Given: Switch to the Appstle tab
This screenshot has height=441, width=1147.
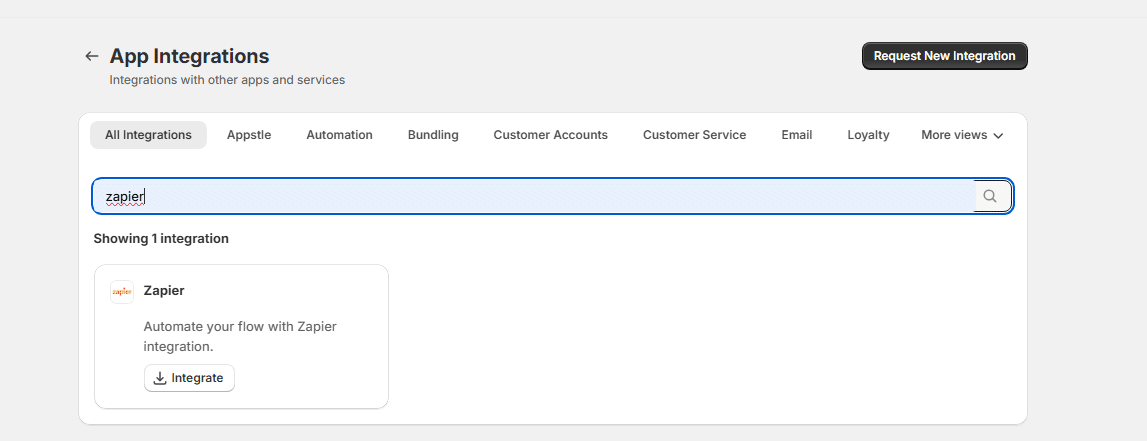Looking at the screenshot, I should tap(249, 135).
